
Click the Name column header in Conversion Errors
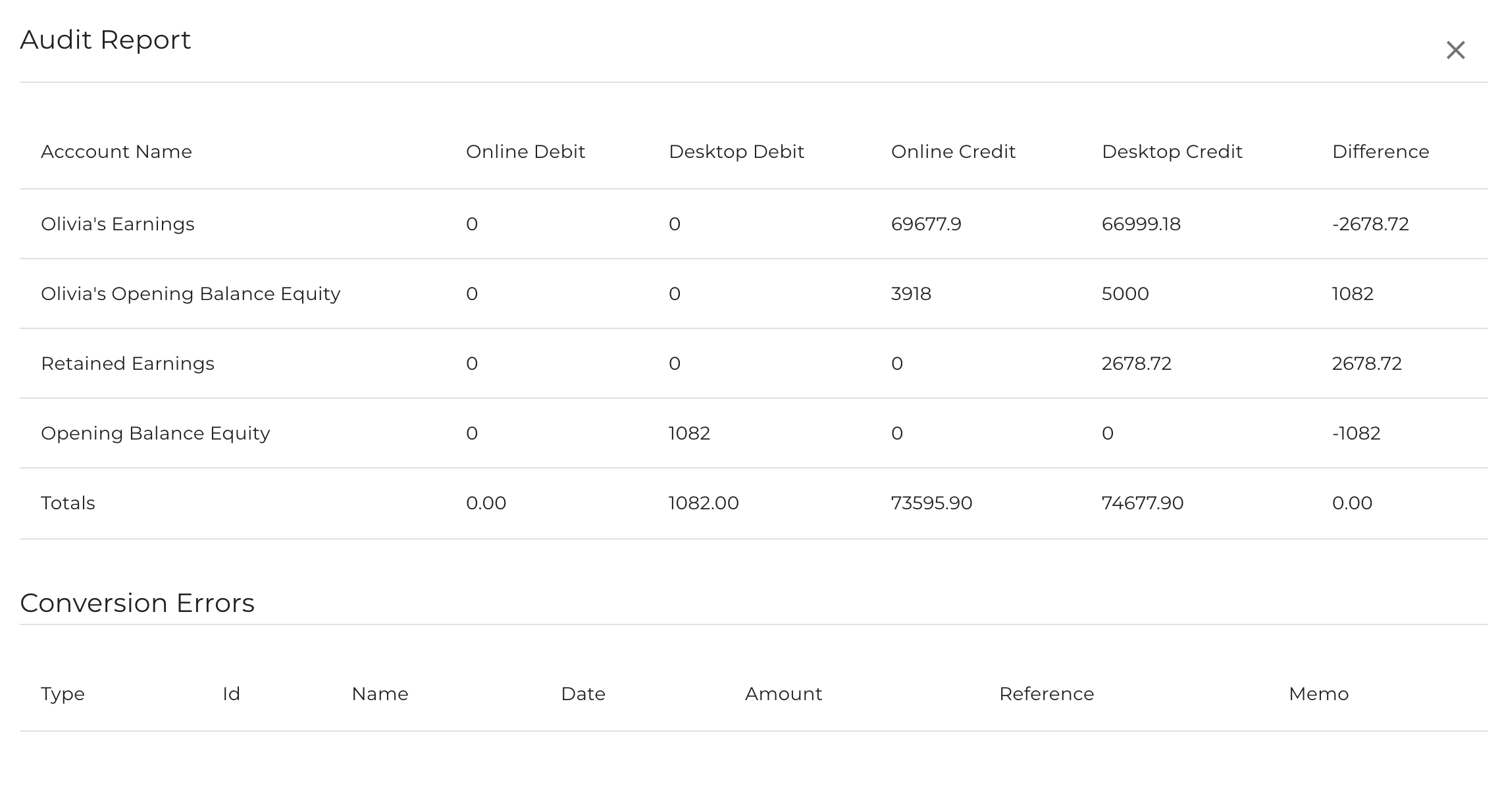[x=380, y=694]
